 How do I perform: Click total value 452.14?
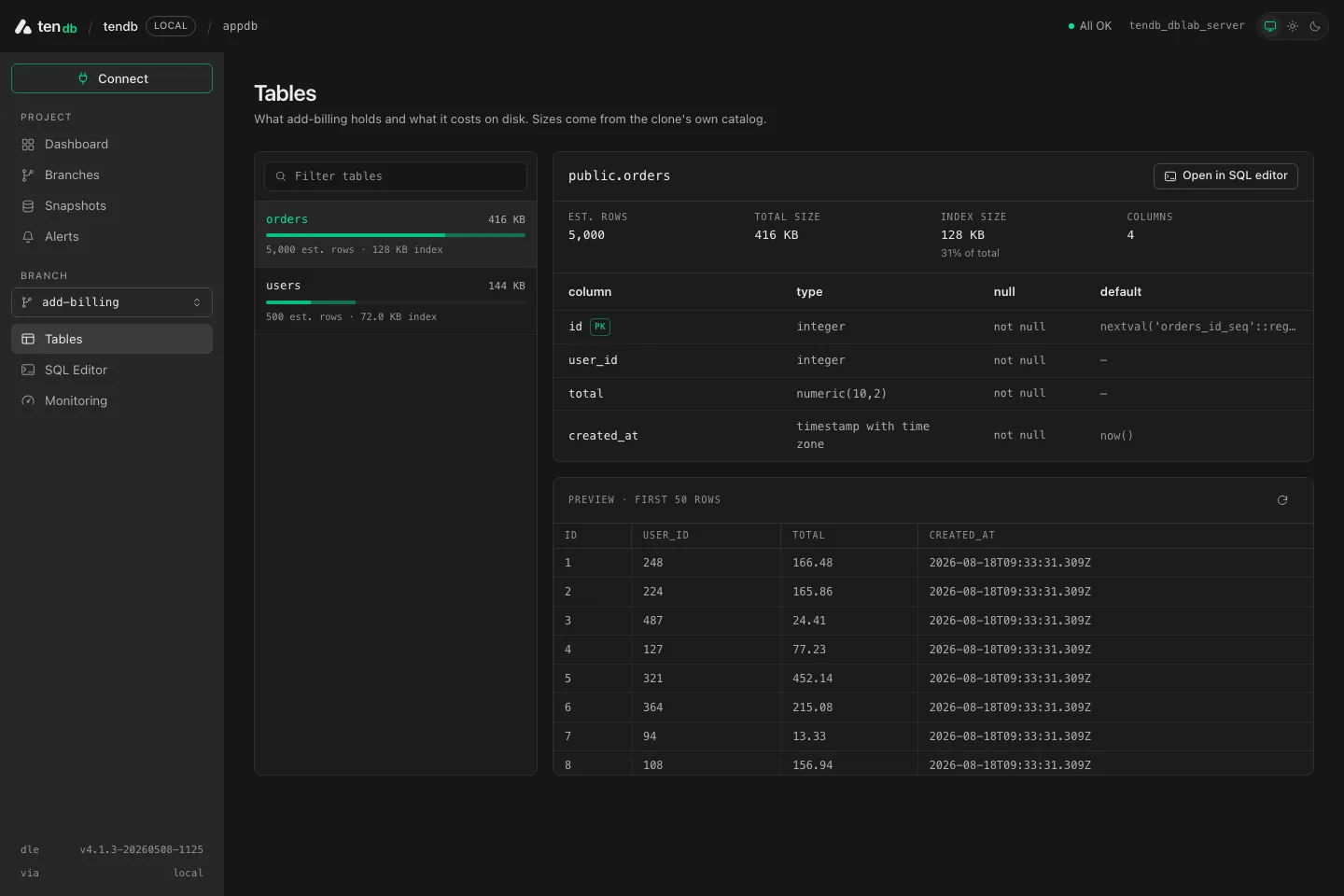[x=813, y=679]
